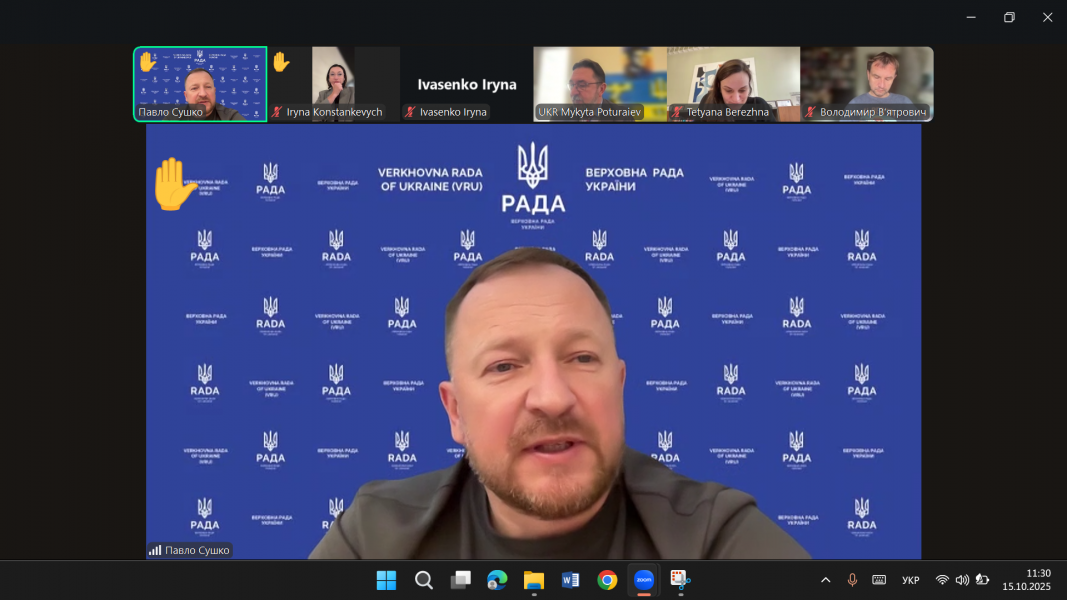Open the Windows Start menu
1067x600 pixels.
pyautogui.click(x=386, y=580)
